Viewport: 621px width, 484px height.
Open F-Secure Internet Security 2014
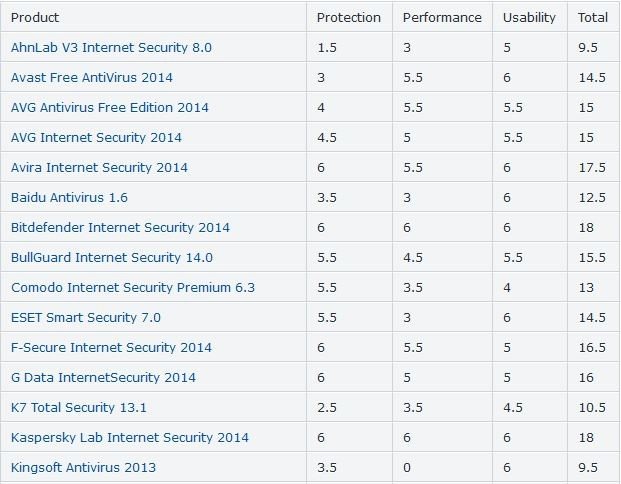click(x=111, y=347)
